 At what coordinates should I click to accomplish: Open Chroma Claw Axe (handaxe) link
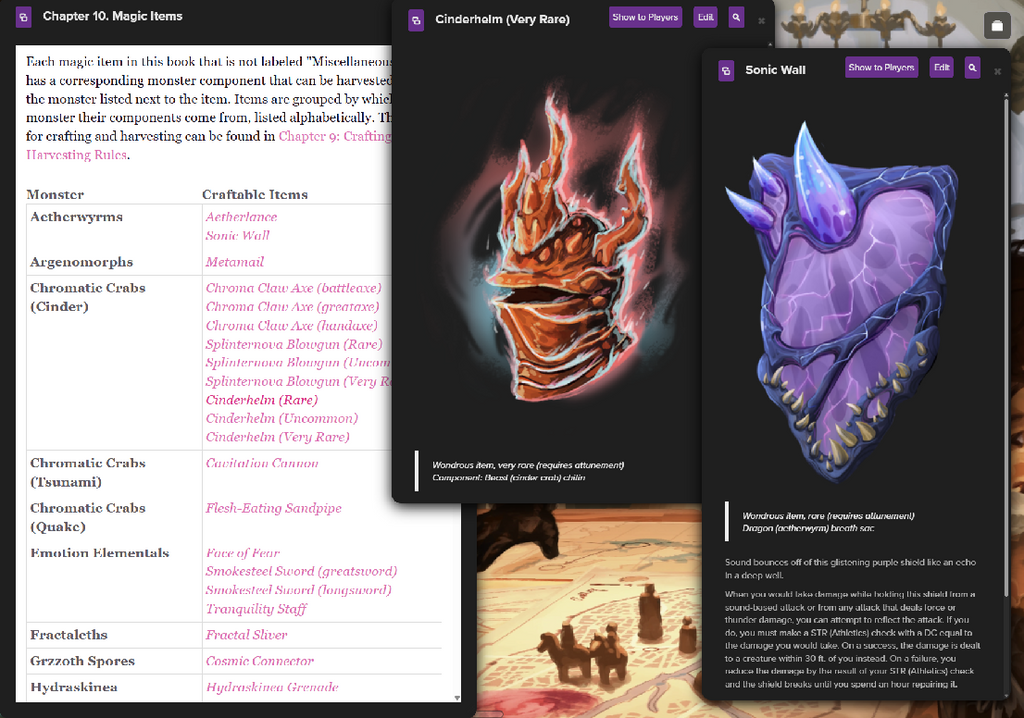(x=291, y=325)
